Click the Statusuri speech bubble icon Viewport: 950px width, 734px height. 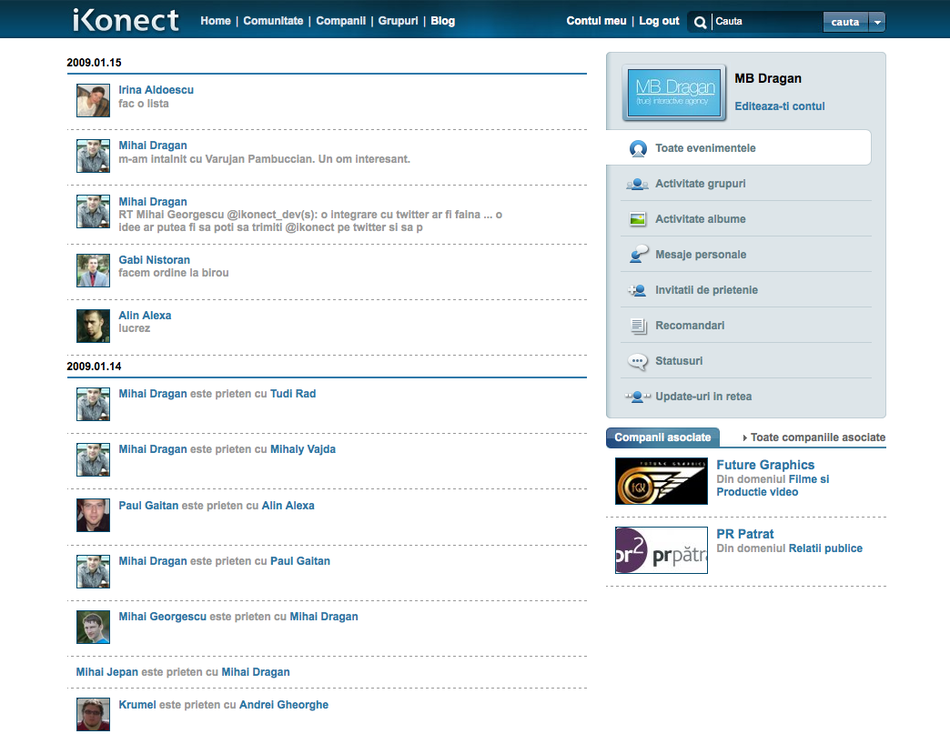click(x=638, y=362)
